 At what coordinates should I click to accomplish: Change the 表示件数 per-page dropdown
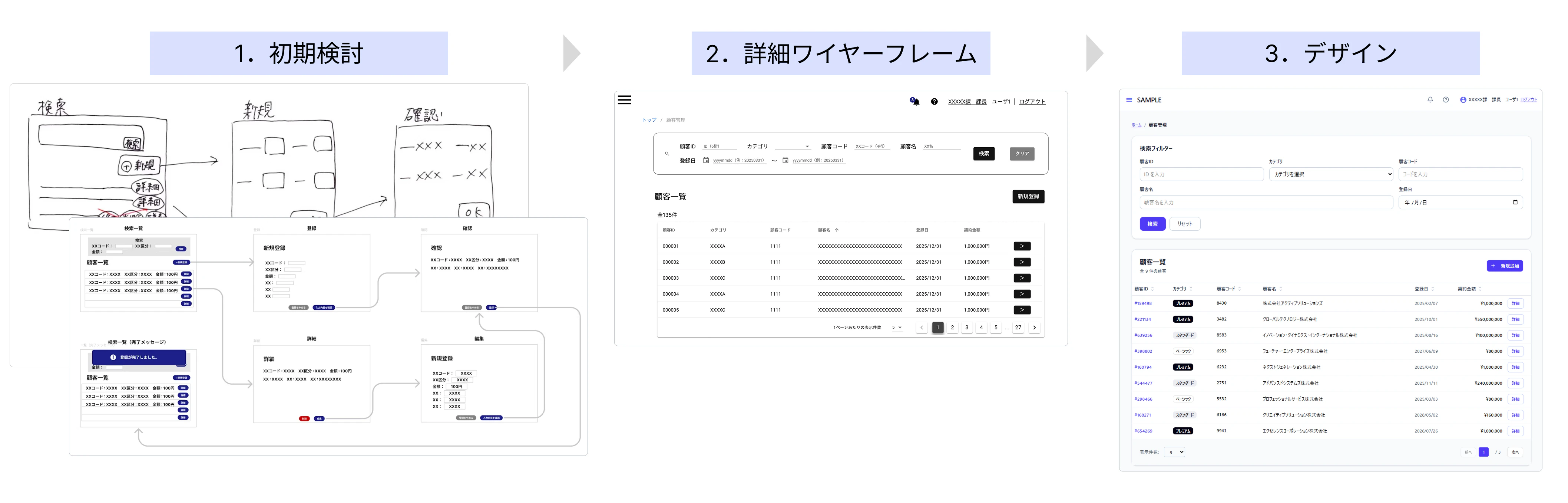tap(1175, 452)
